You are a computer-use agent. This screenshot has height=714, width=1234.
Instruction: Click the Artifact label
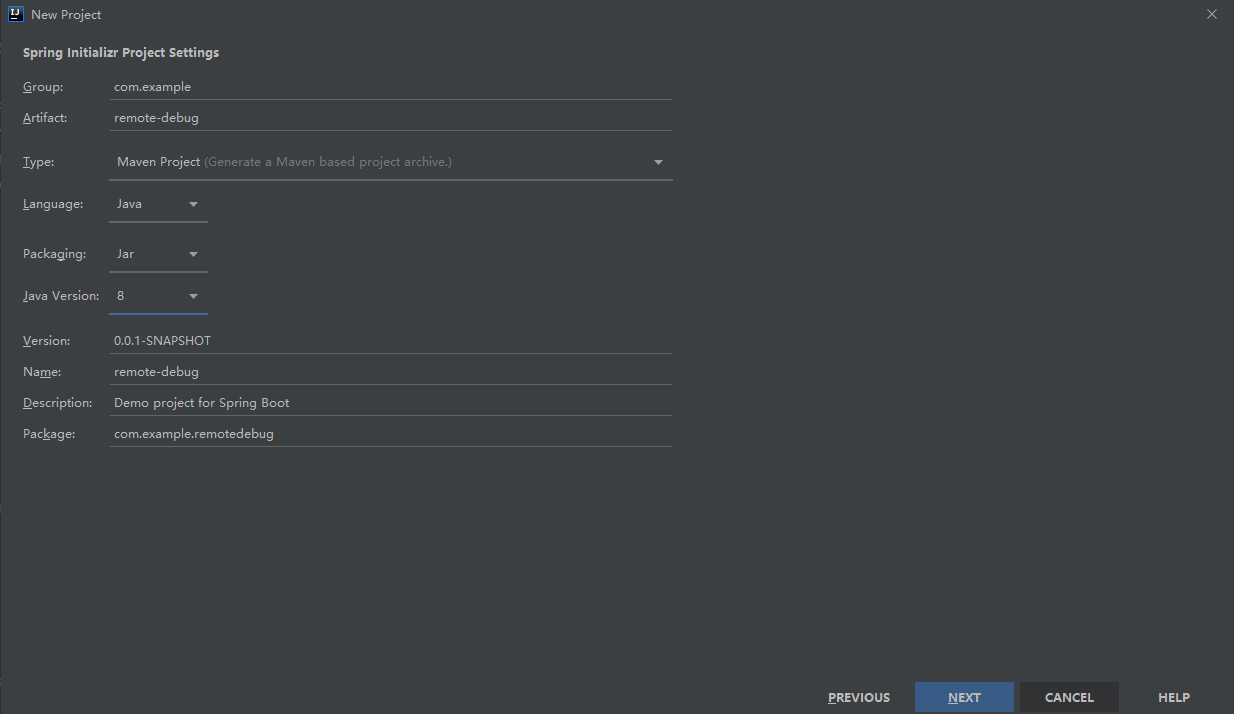tap(45, 118)
